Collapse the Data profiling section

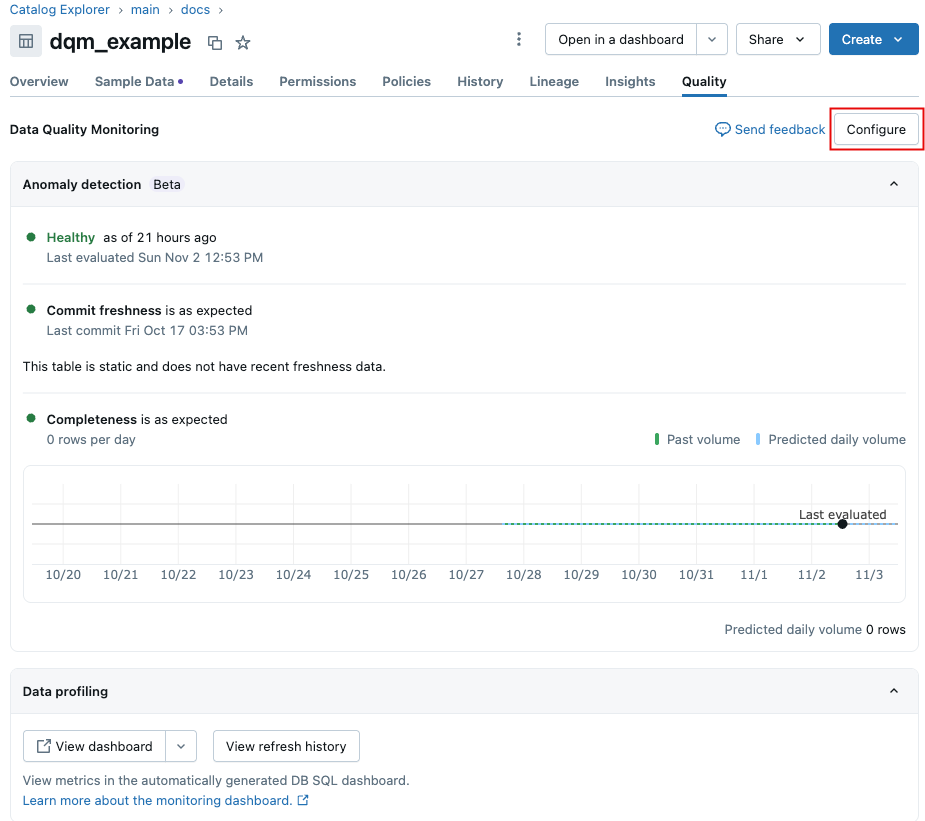(894, 691)
